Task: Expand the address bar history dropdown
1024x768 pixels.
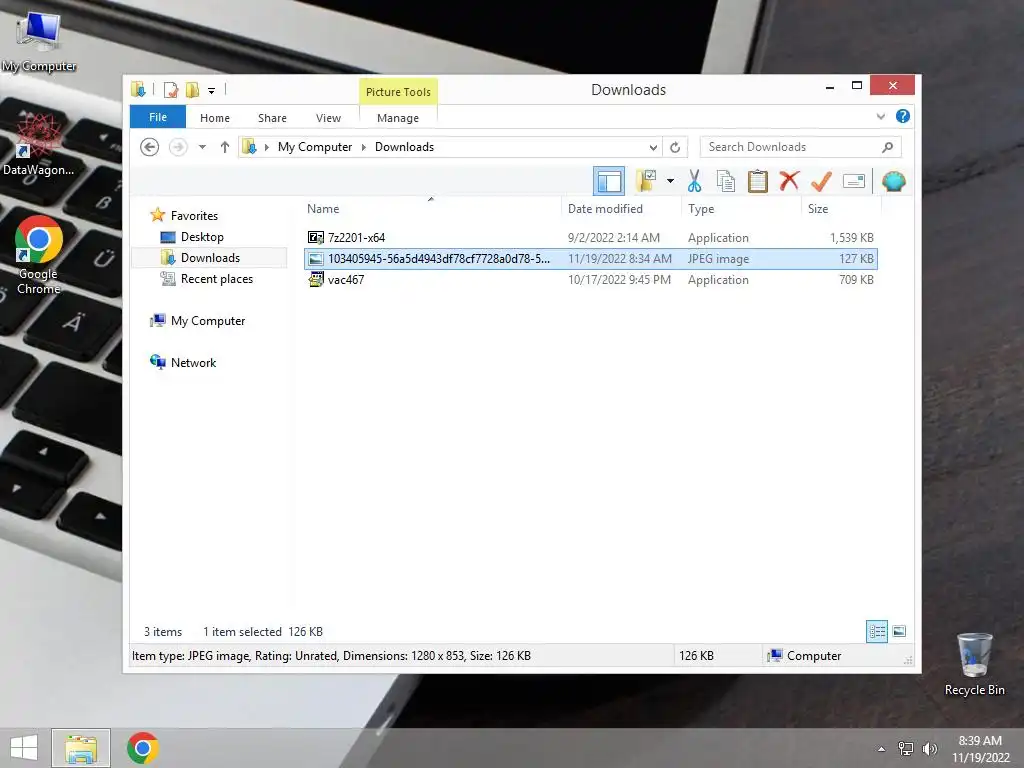Action: tap(653, 147)
